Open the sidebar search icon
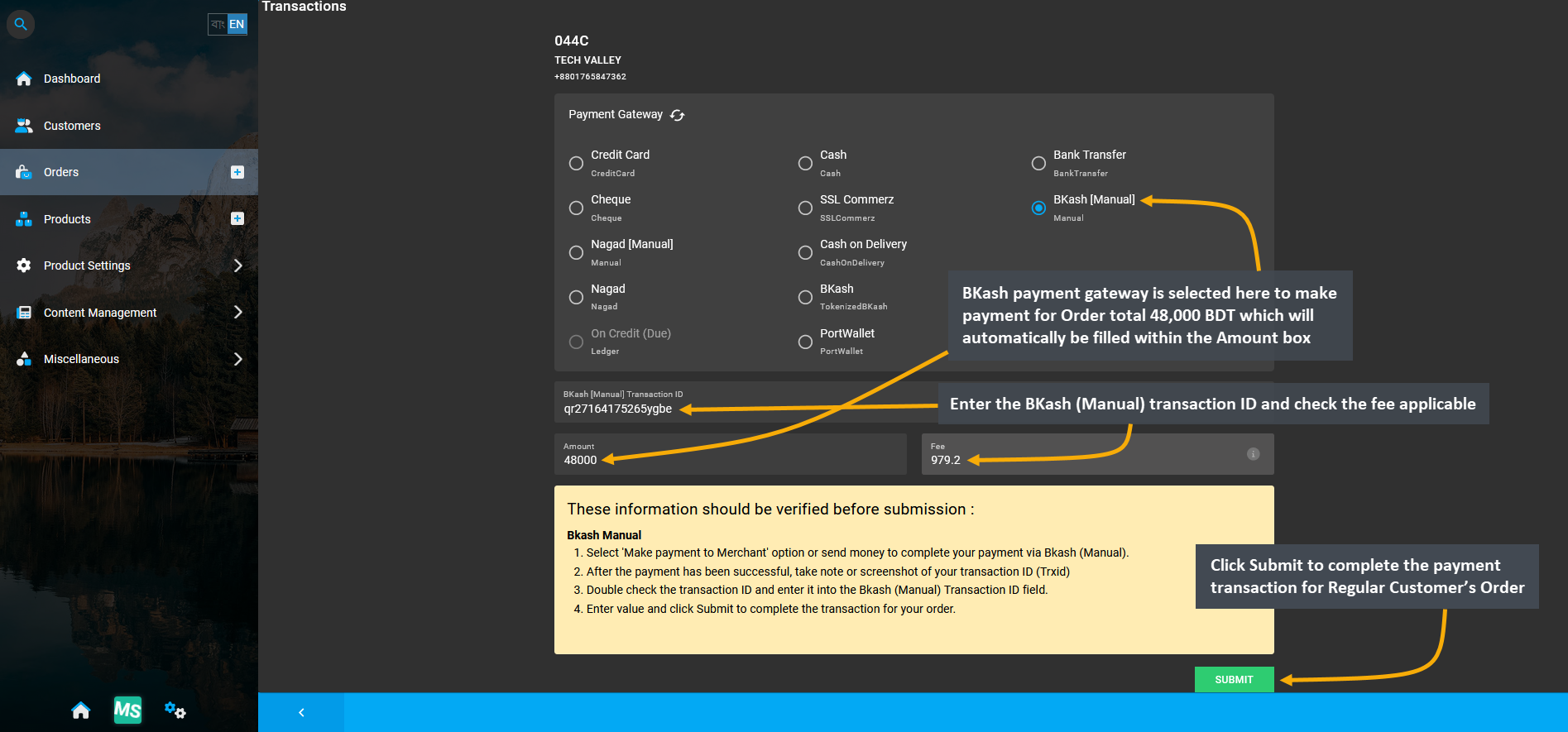This screenshot has height=732, width=1568. tap(21, 24)
